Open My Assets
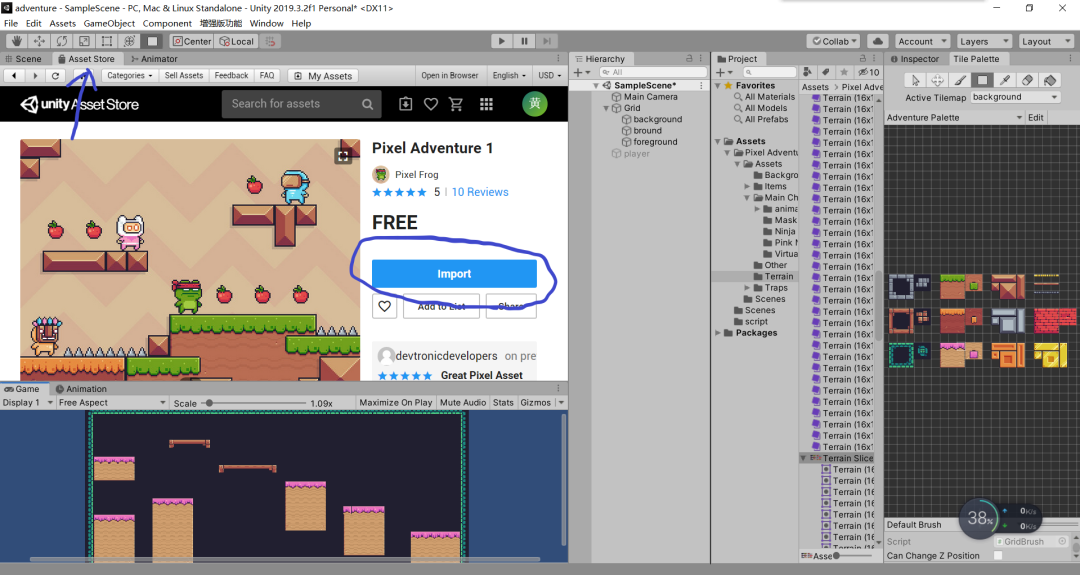1080x575 pixels. tap(323, 76)
